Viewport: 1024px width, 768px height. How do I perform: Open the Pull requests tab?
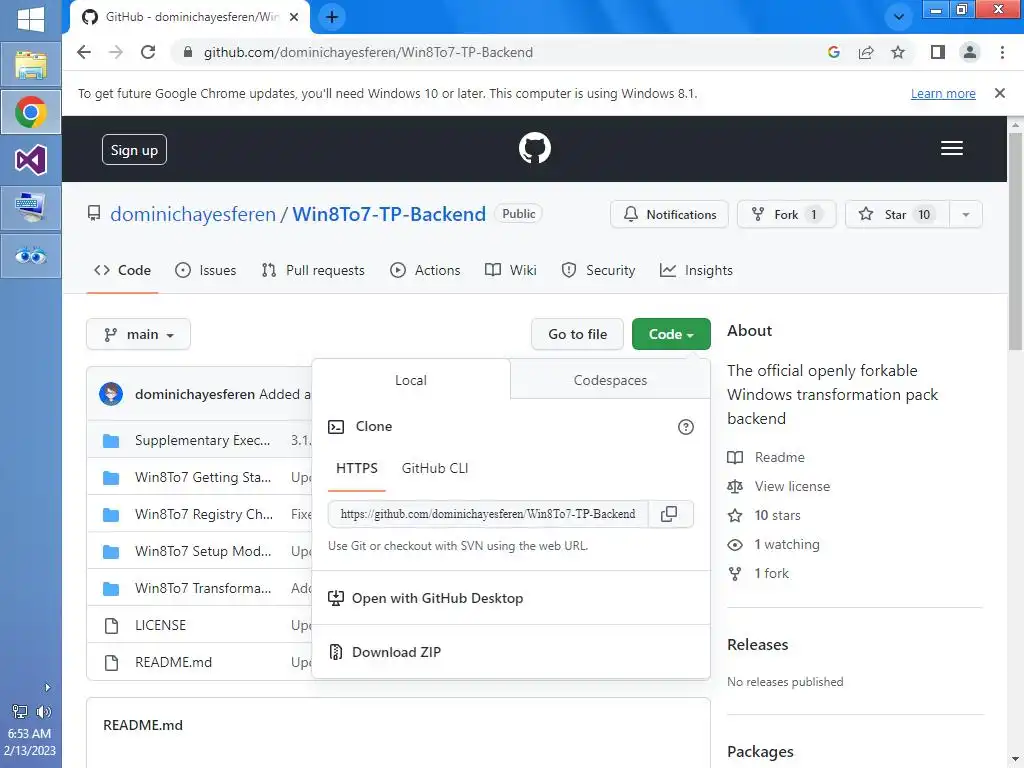point(313,270)
